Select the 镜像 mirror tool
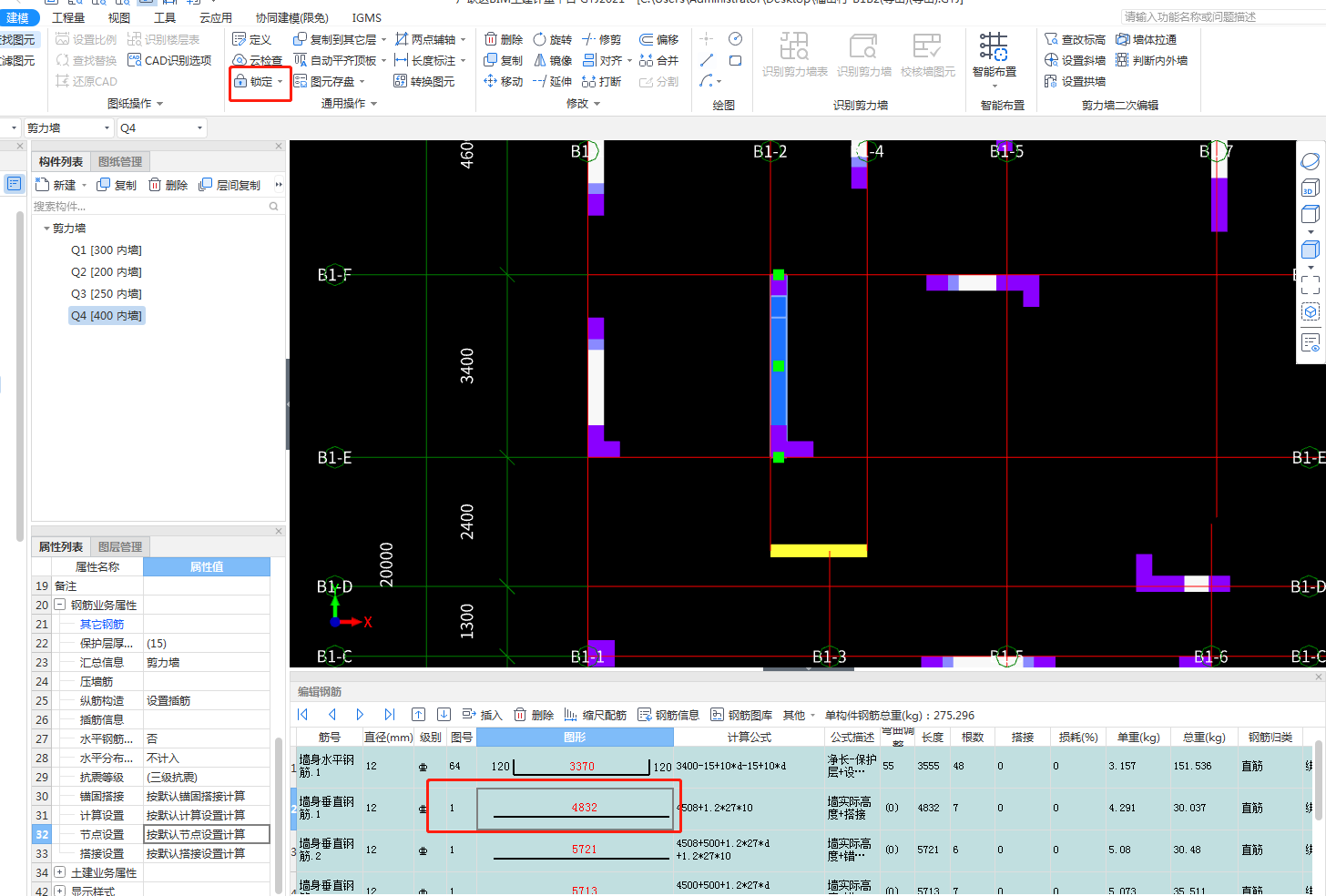Viewport: 1326px width, 896px height. pos(553,60)
